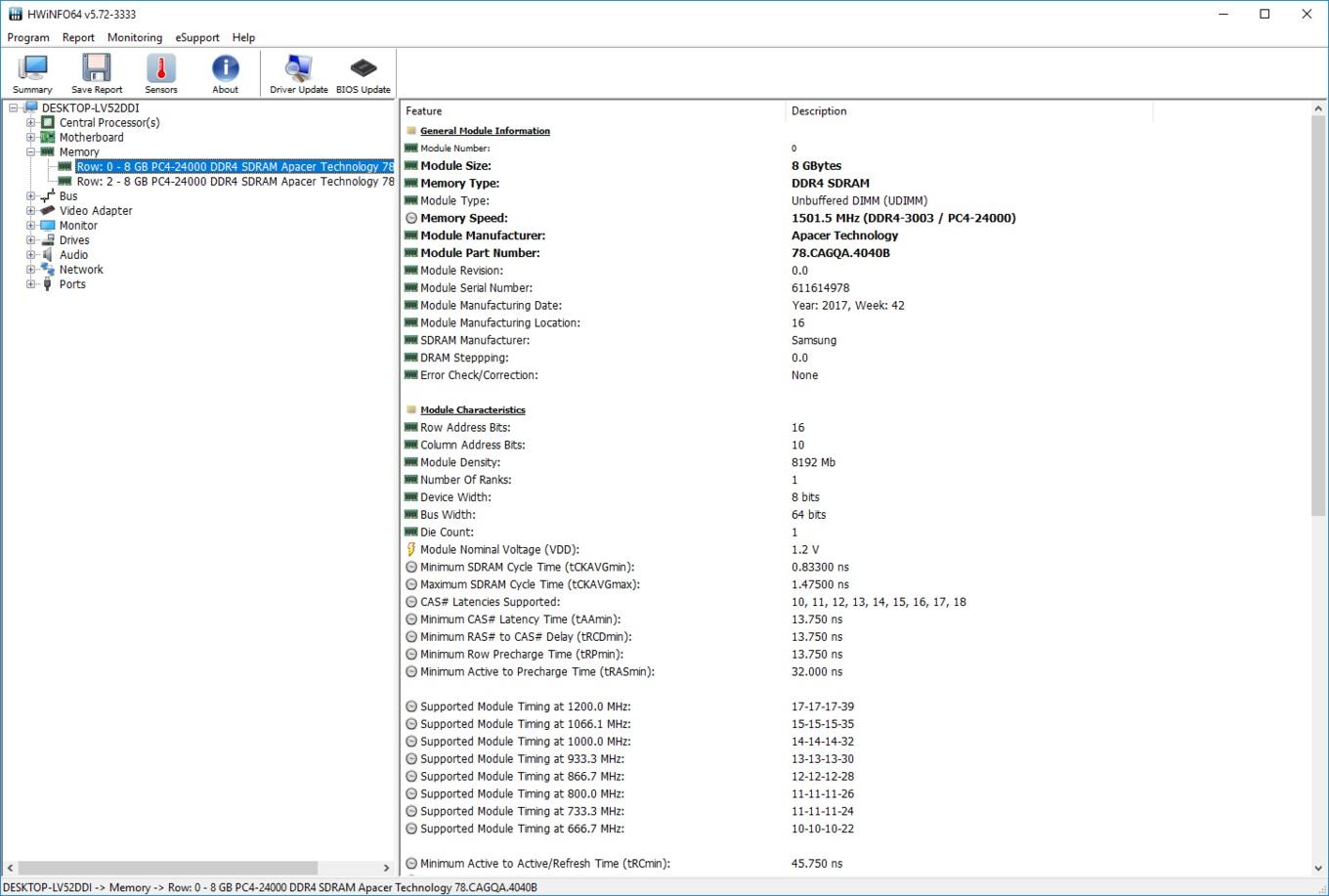The height and width of the screenshot is (896, 1329).
Task: Expand the Video Adapter node
Action: 31,211
